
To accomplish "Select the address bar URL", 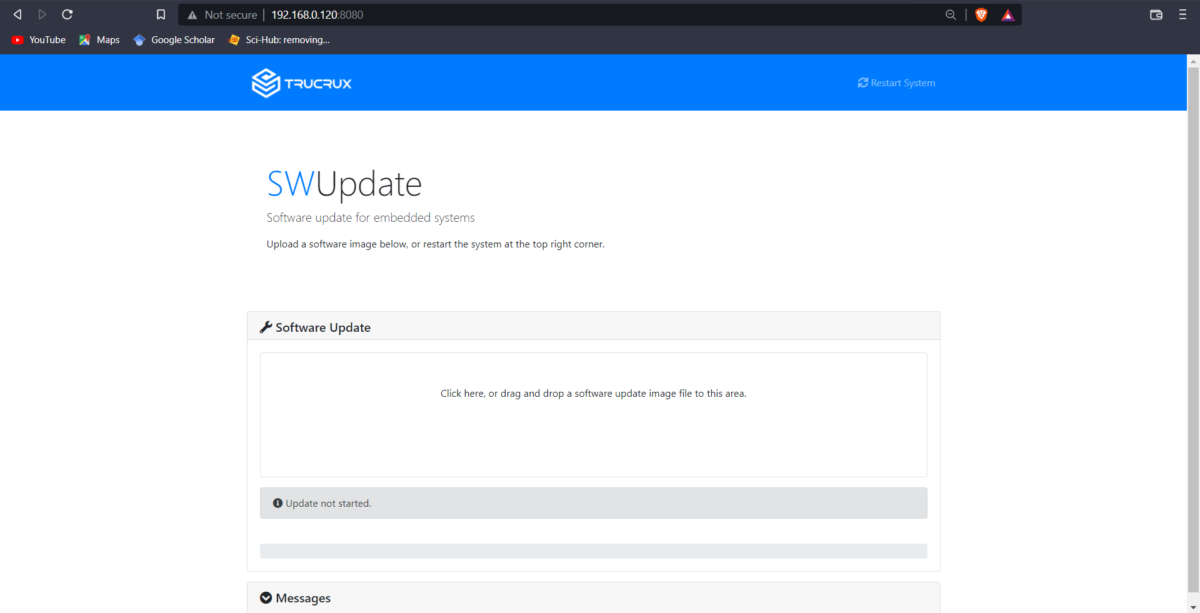I will (320, 14).
